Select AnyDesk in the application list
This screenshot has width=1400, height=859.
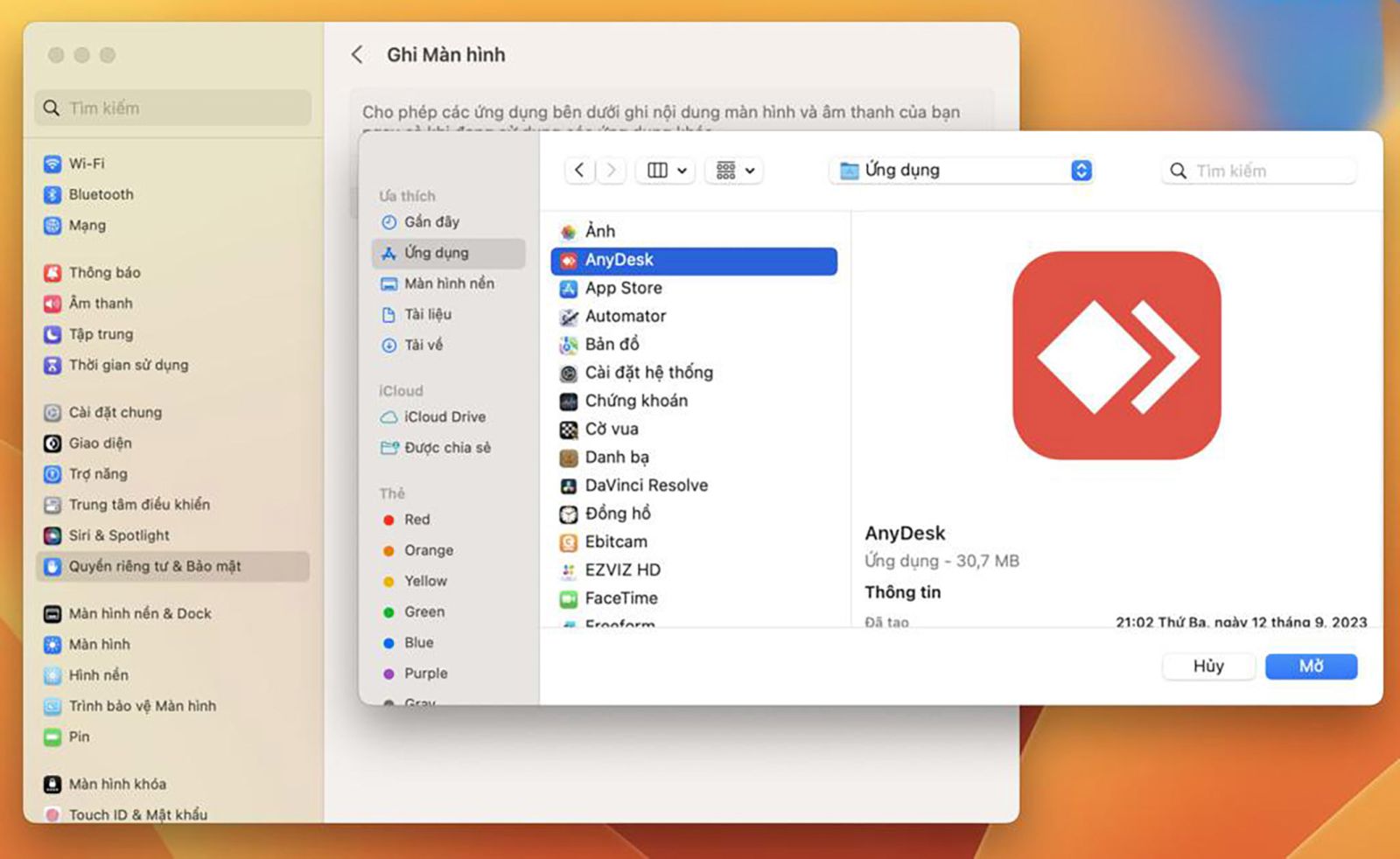click(694, 260)
